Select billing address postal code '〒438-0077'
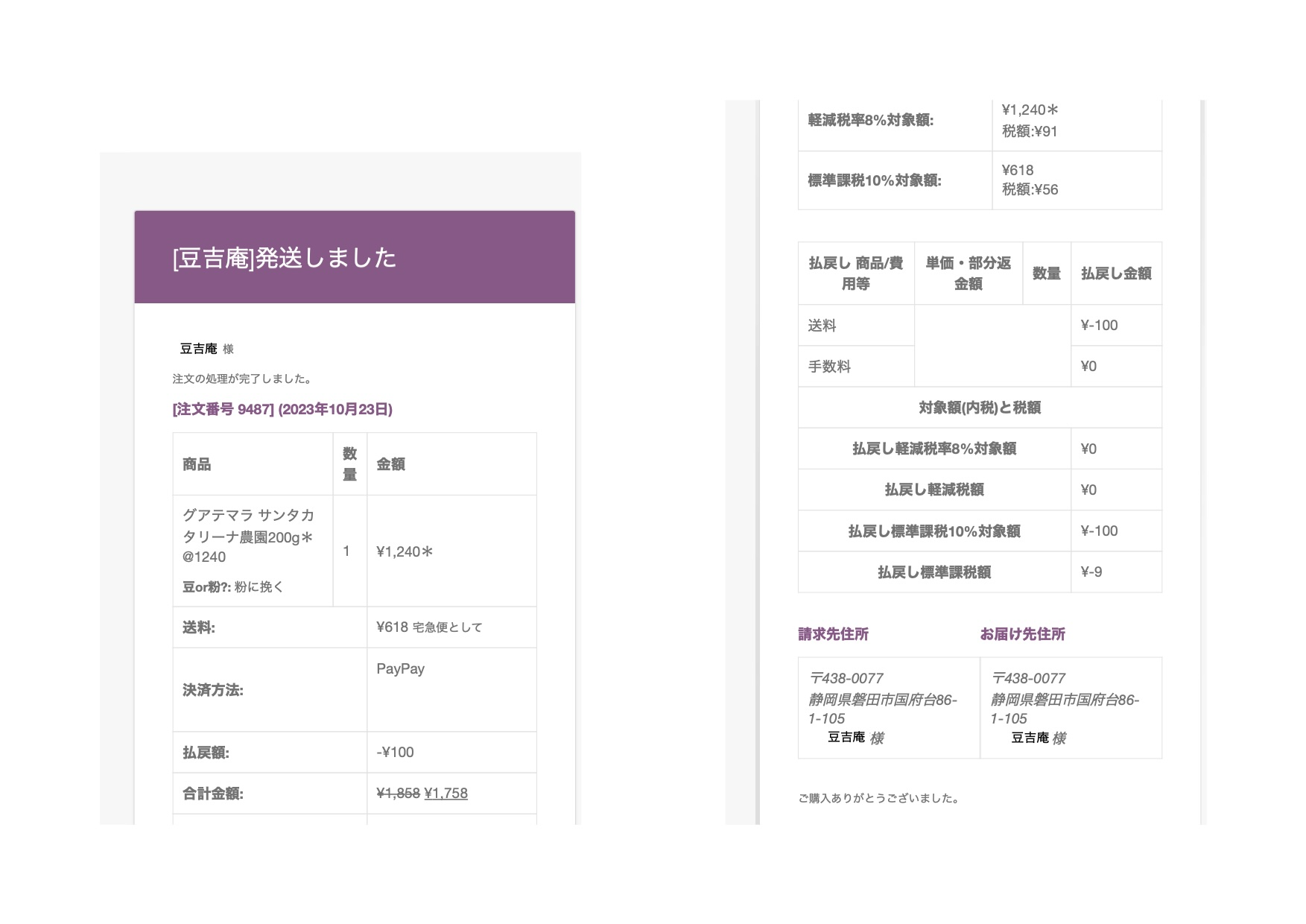 click(846, 678)
